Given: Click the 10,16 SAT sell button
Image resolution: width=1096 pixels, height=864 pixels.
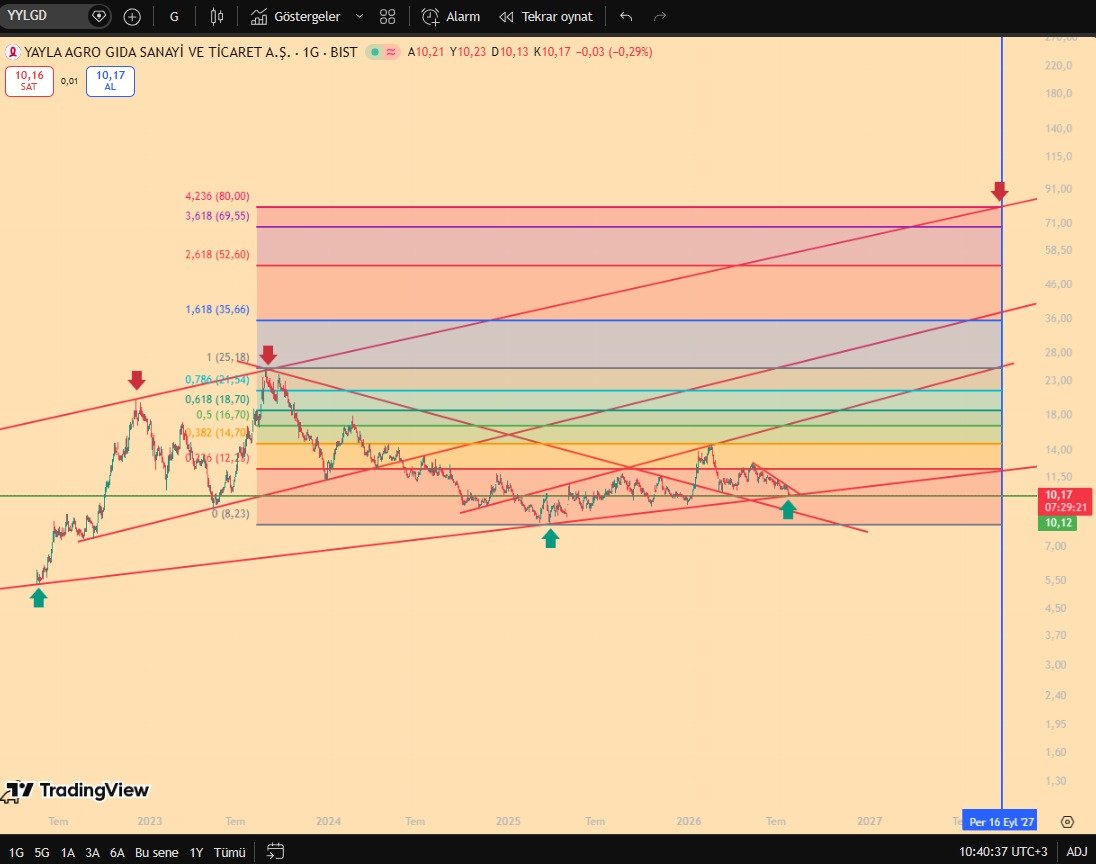Looking at the screenshot, I should click(29, 81).
